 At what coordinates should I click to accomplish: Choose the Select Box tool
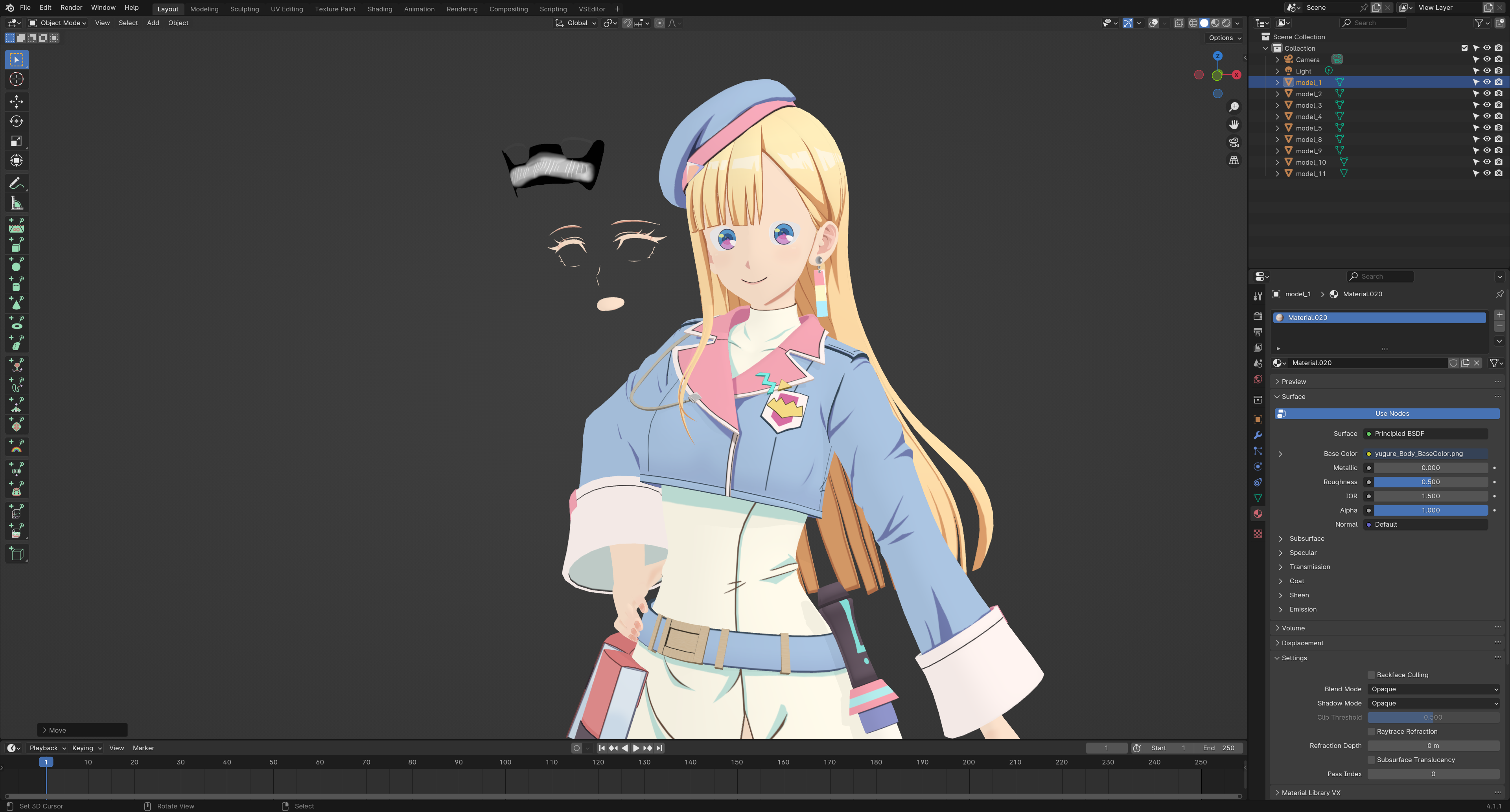tap(17, 60)
